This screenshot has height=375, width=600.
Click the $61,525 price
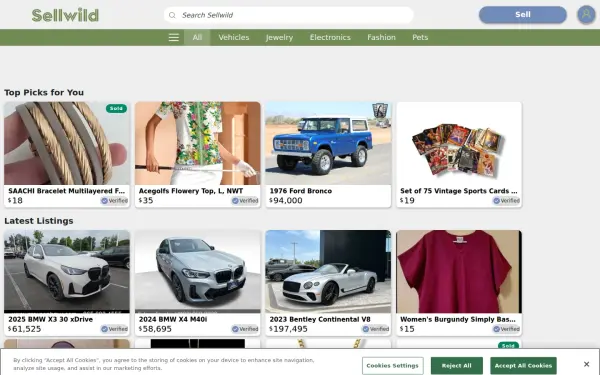point(24,329)
